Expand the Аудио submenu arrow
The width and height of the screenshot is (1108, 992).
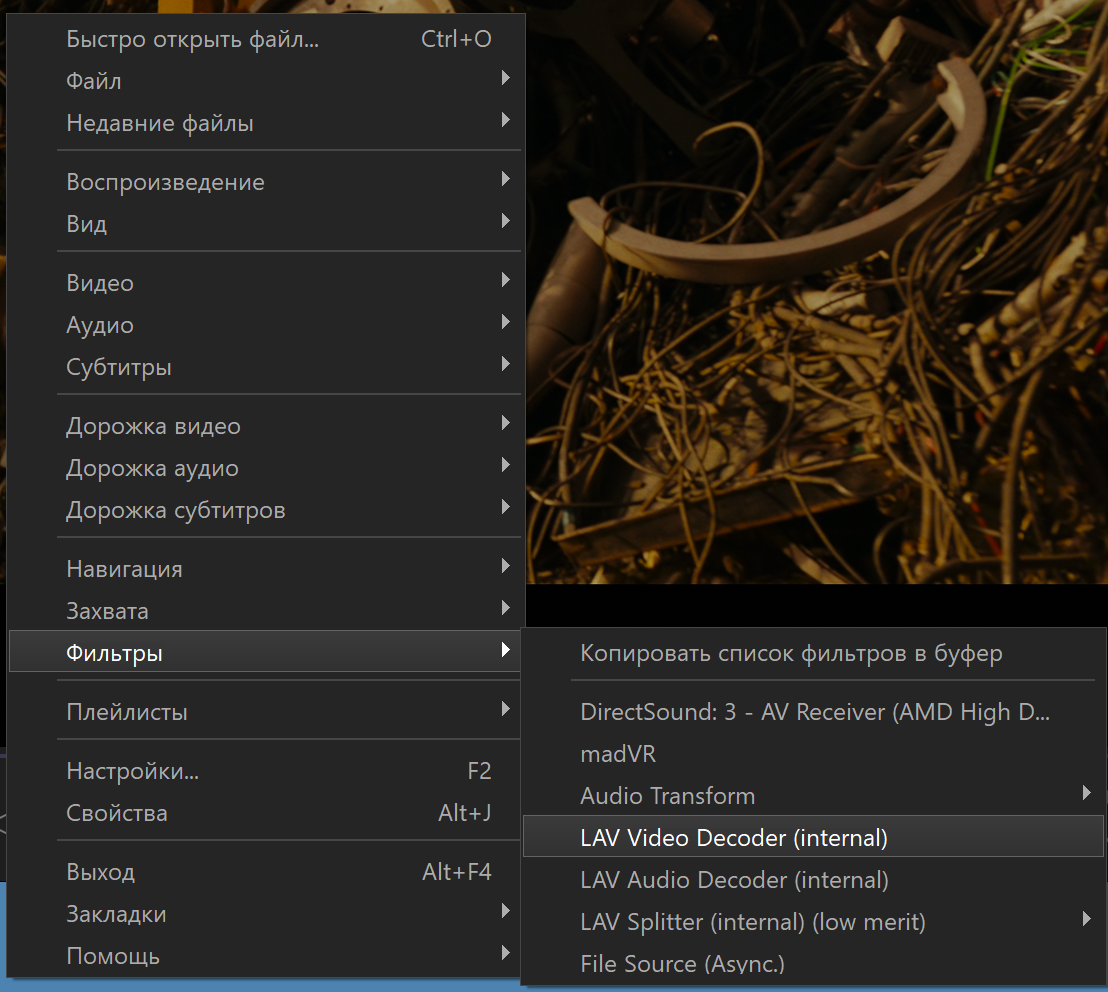pyautogui.click(x=505, y=324)
